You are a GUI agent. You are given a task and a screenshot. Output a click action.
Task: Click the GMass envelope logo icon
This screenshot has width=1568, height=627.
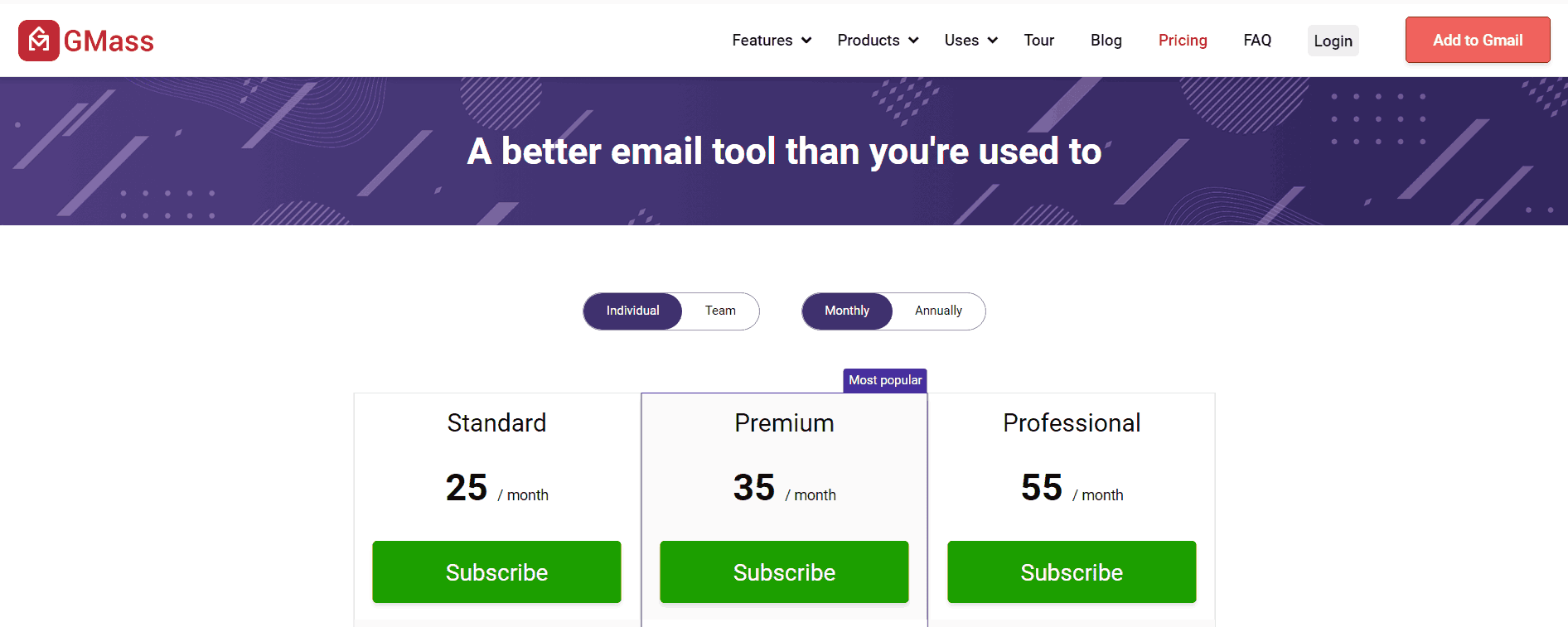point(39,41)
